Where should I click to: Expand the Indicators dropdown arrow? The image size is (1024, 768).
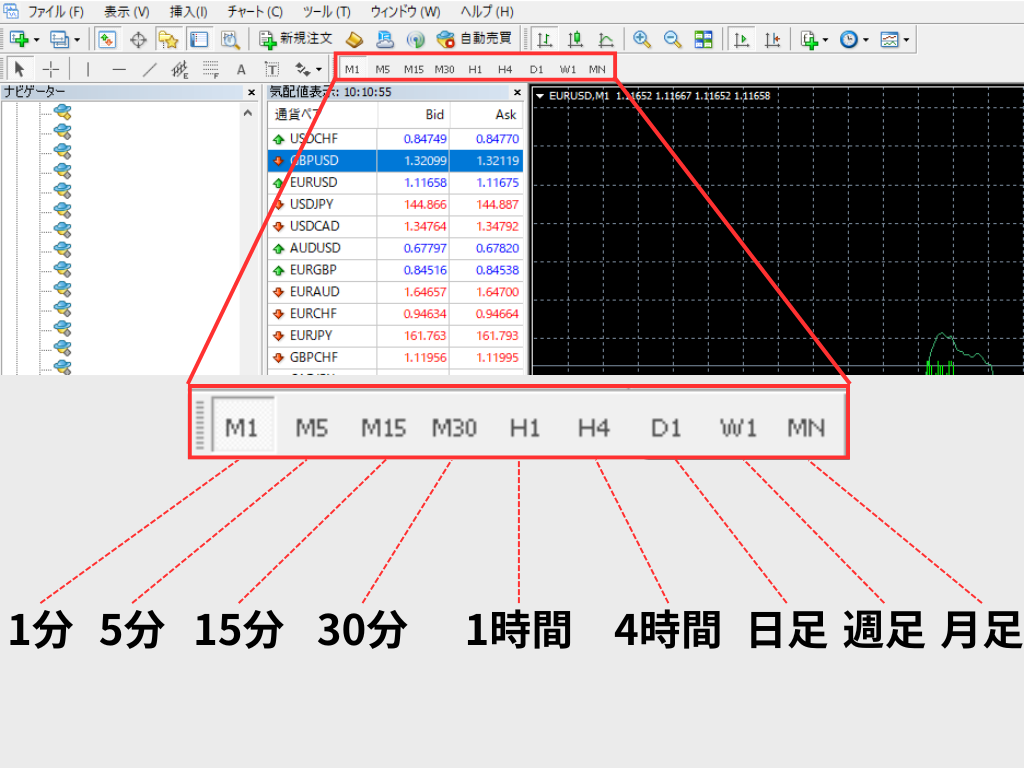click(825, 40)
